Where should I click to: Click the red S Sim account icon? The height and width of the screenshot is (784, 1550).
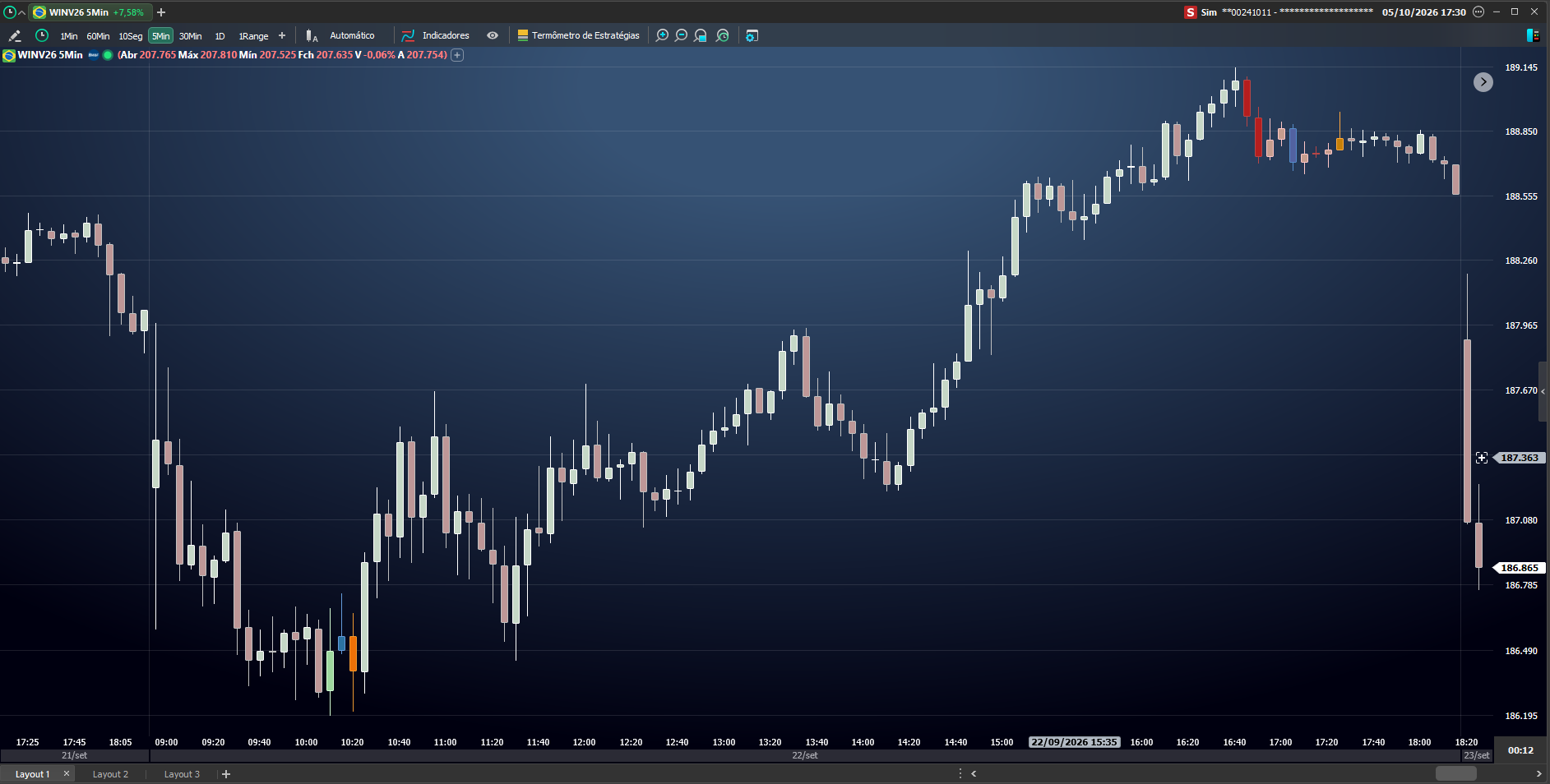click(x=1190, y=12)
